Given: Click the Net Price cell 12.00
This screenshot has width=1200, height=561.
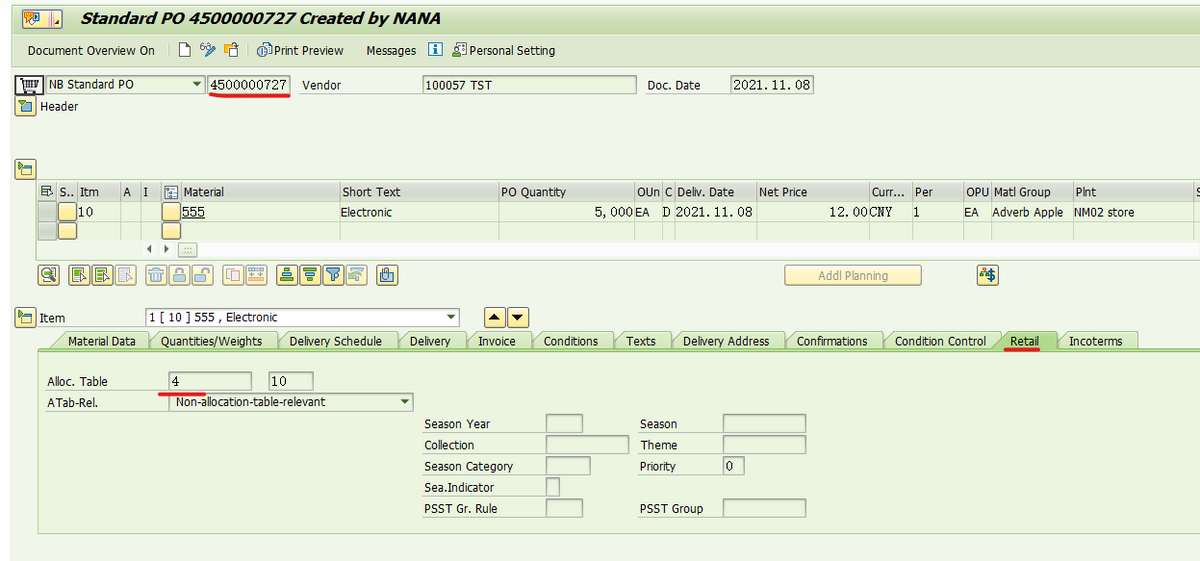Looking at the screenshot, I should point(812,212).
